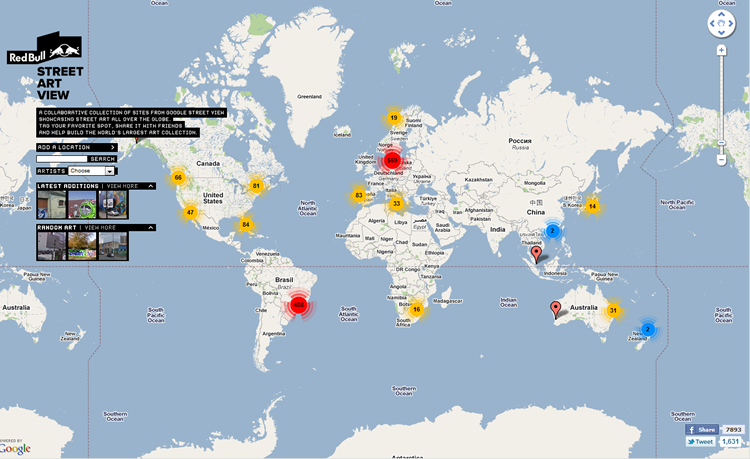Click the Twitter Tweet button
This screenshot has height=459, width=750.
click(700, 441)
